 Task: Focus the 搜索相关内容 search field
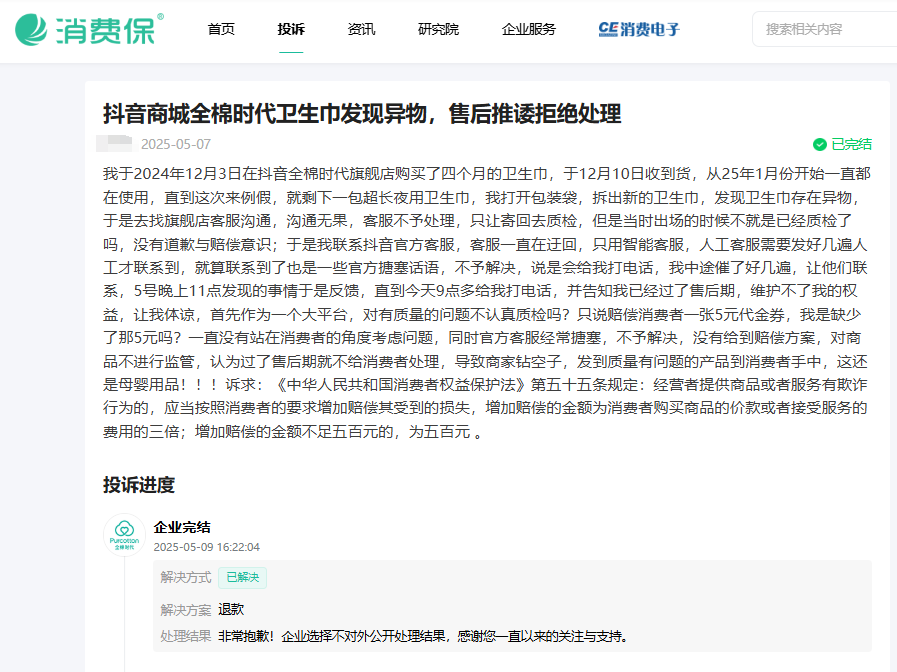coord(824,29)
